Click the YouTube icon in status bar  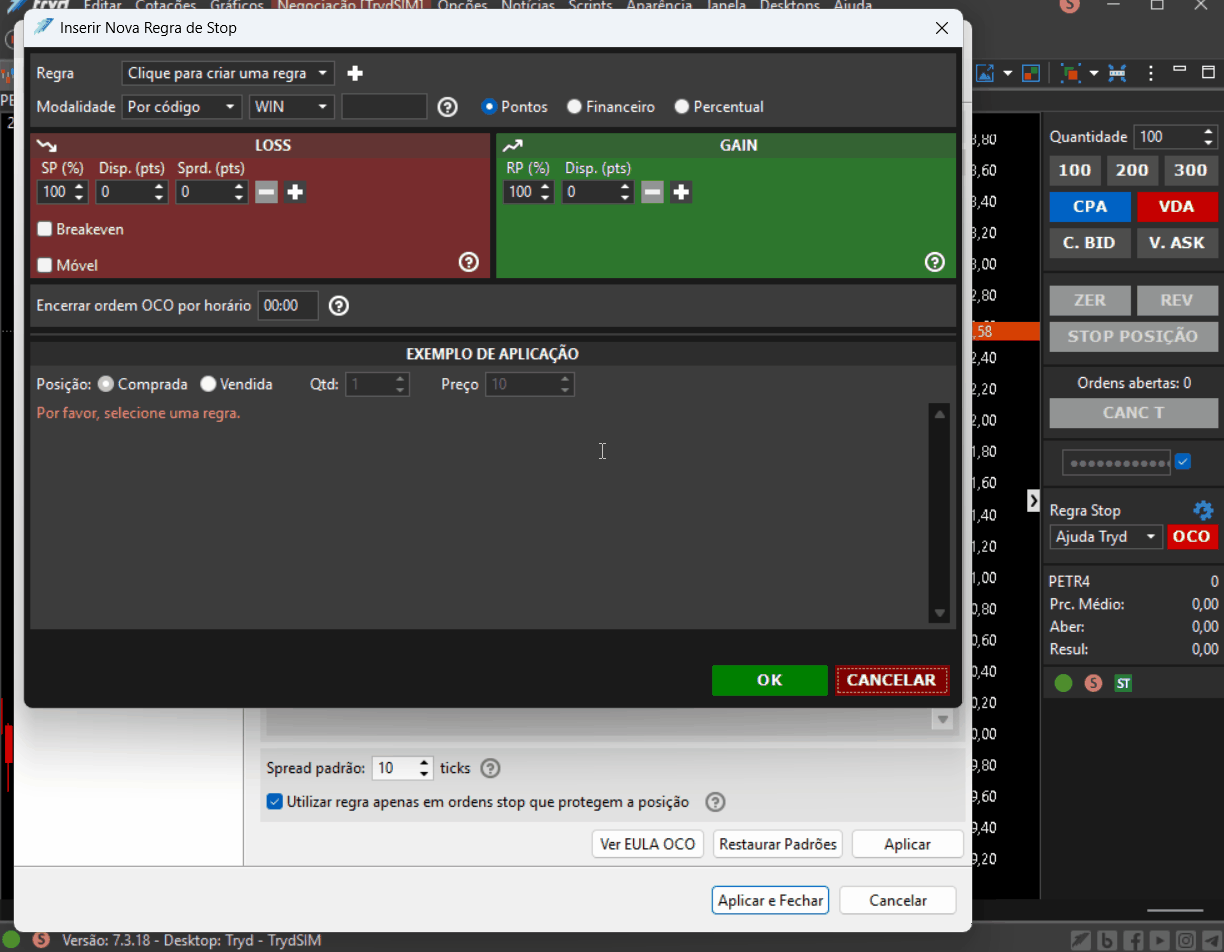click(1159, 940)
